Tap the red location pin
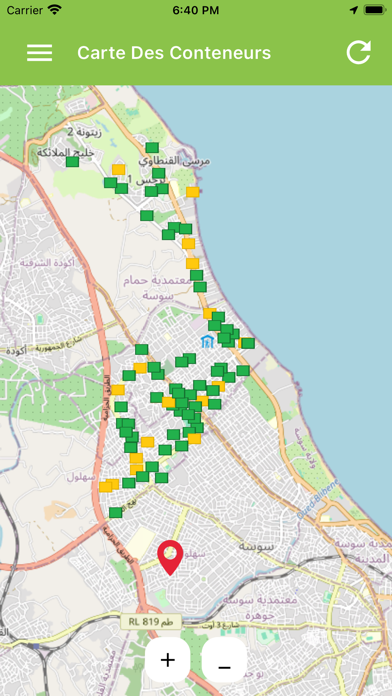 (x=170, y=558)
